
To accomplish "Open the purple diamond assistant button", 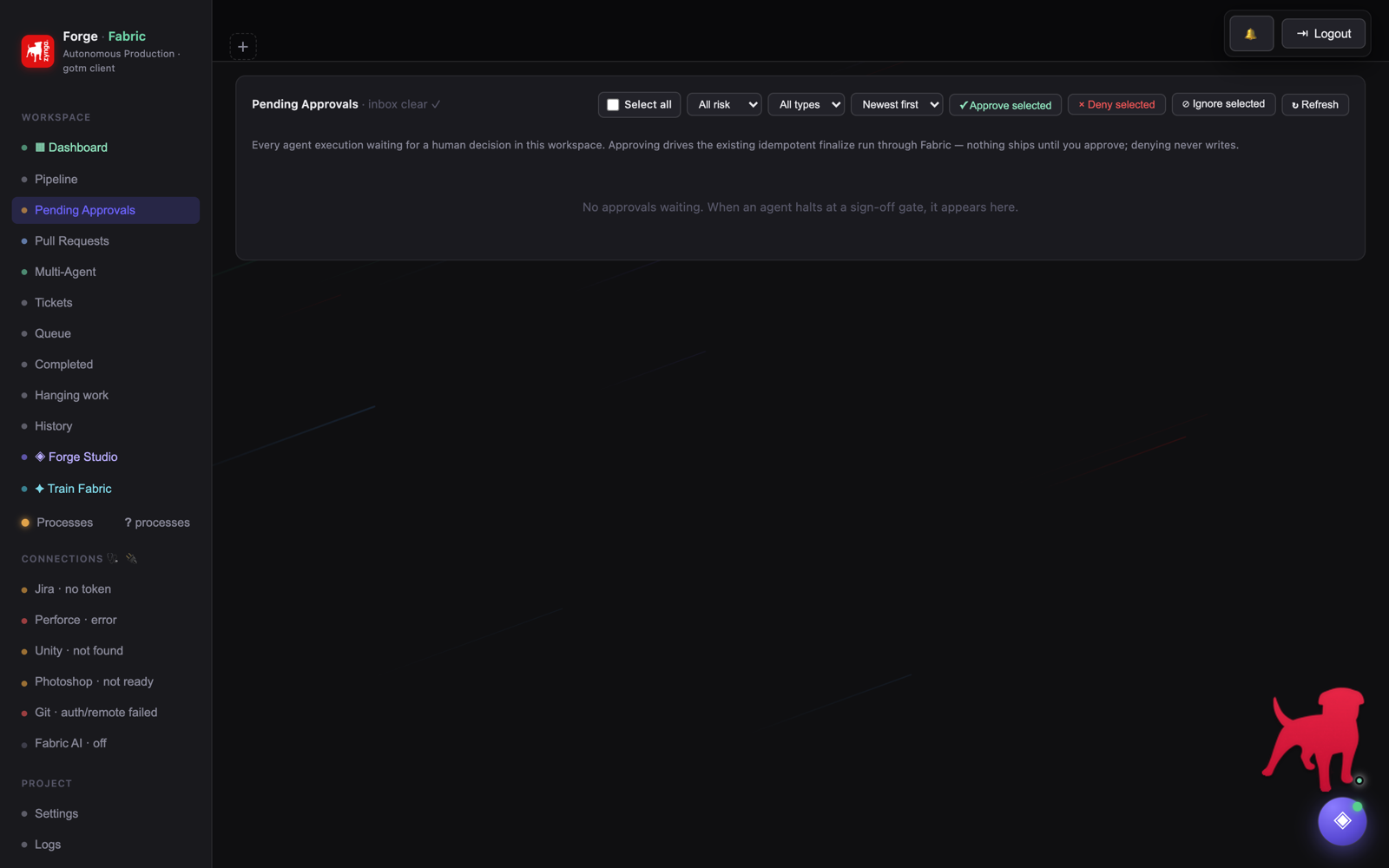I will click(x=1342, y=820).
